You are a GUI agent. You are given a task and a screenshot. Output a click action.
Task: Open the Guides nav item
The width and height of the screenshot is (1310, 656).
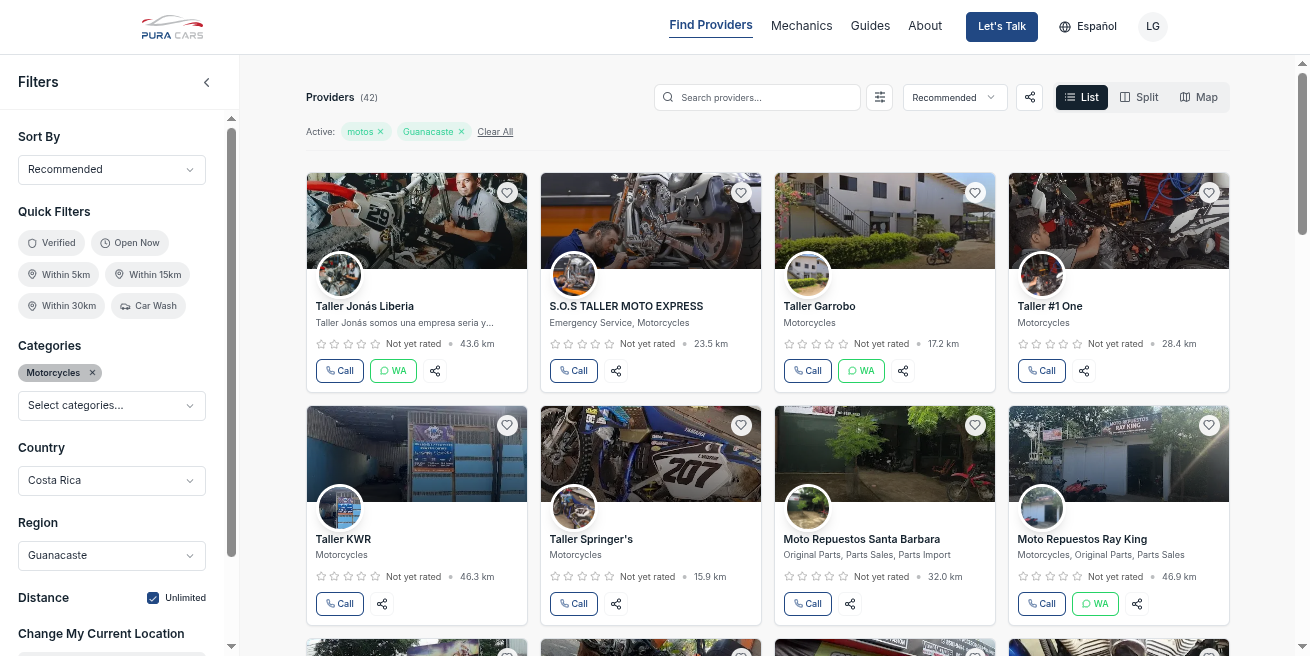click(870, 26)
